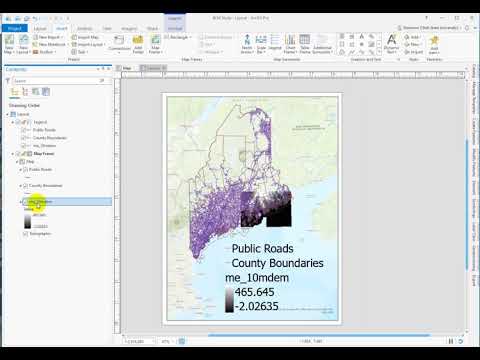Collapse the Layout tree node

[8, 114]
